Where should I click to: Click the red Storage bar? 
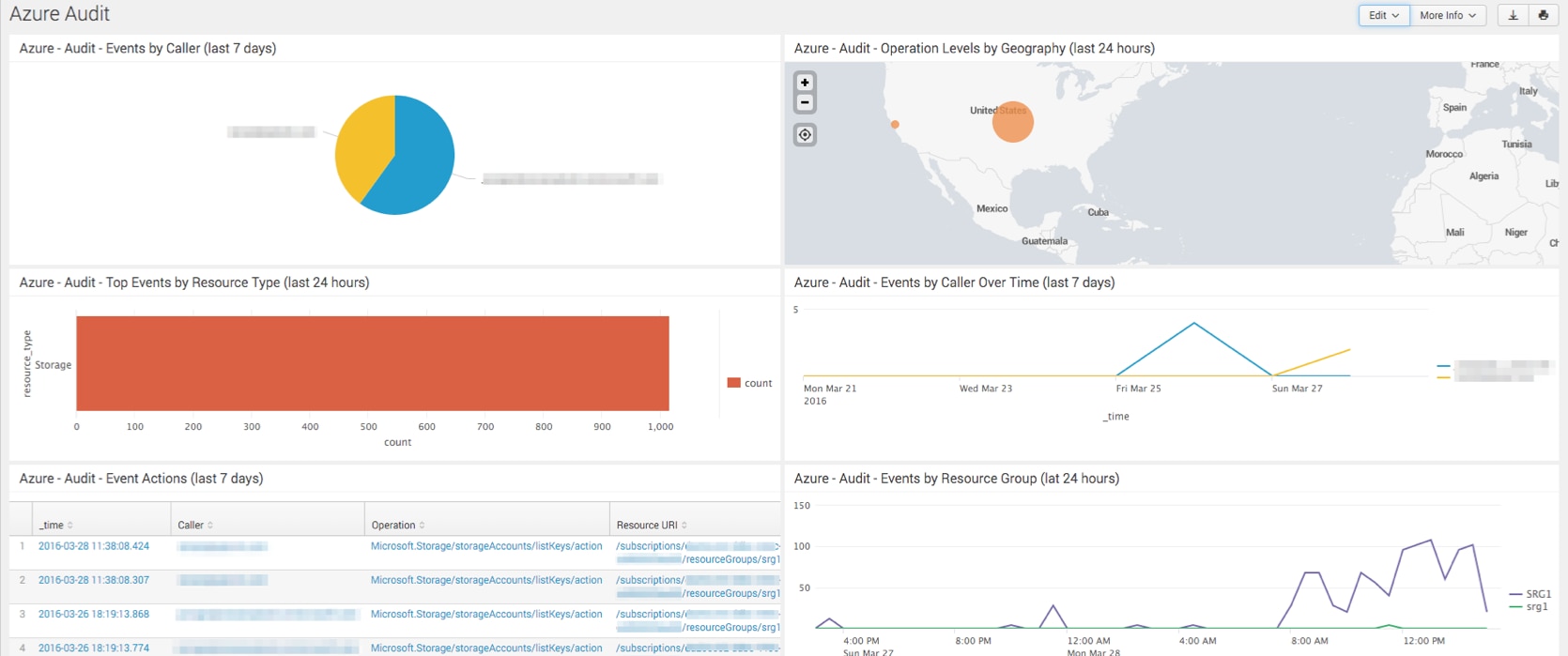pos(373,363)
